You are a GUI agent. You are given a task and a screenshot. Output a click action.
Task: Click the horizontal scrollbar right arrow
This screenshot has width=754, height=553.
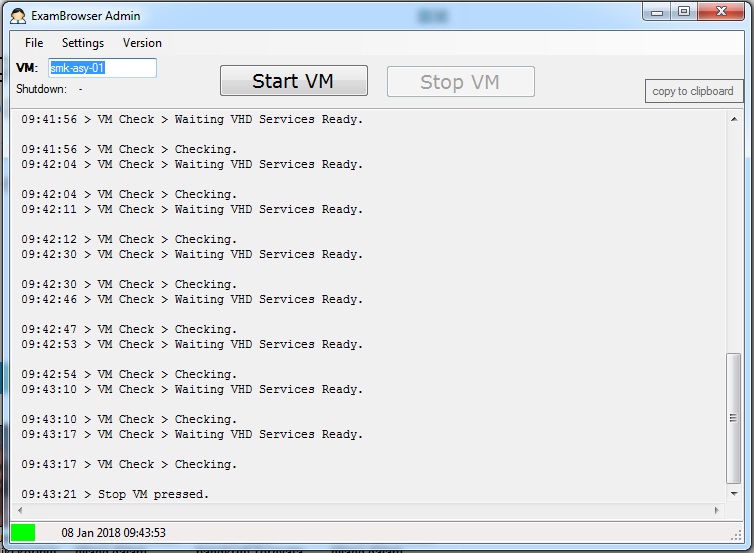(x=716, y=510)
